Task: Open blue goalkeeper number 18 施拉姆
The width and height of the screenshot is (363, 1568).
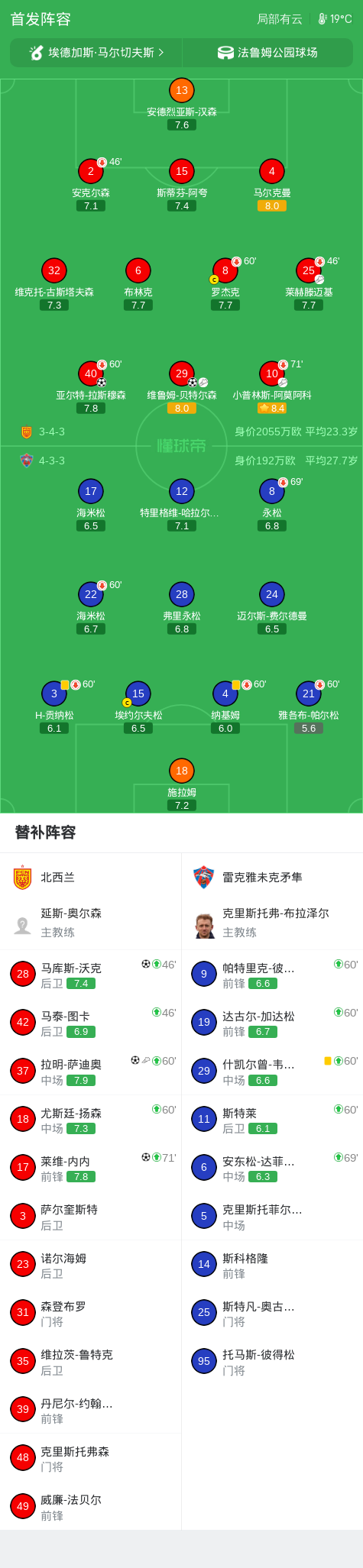Action: click(x=182, y=771)
